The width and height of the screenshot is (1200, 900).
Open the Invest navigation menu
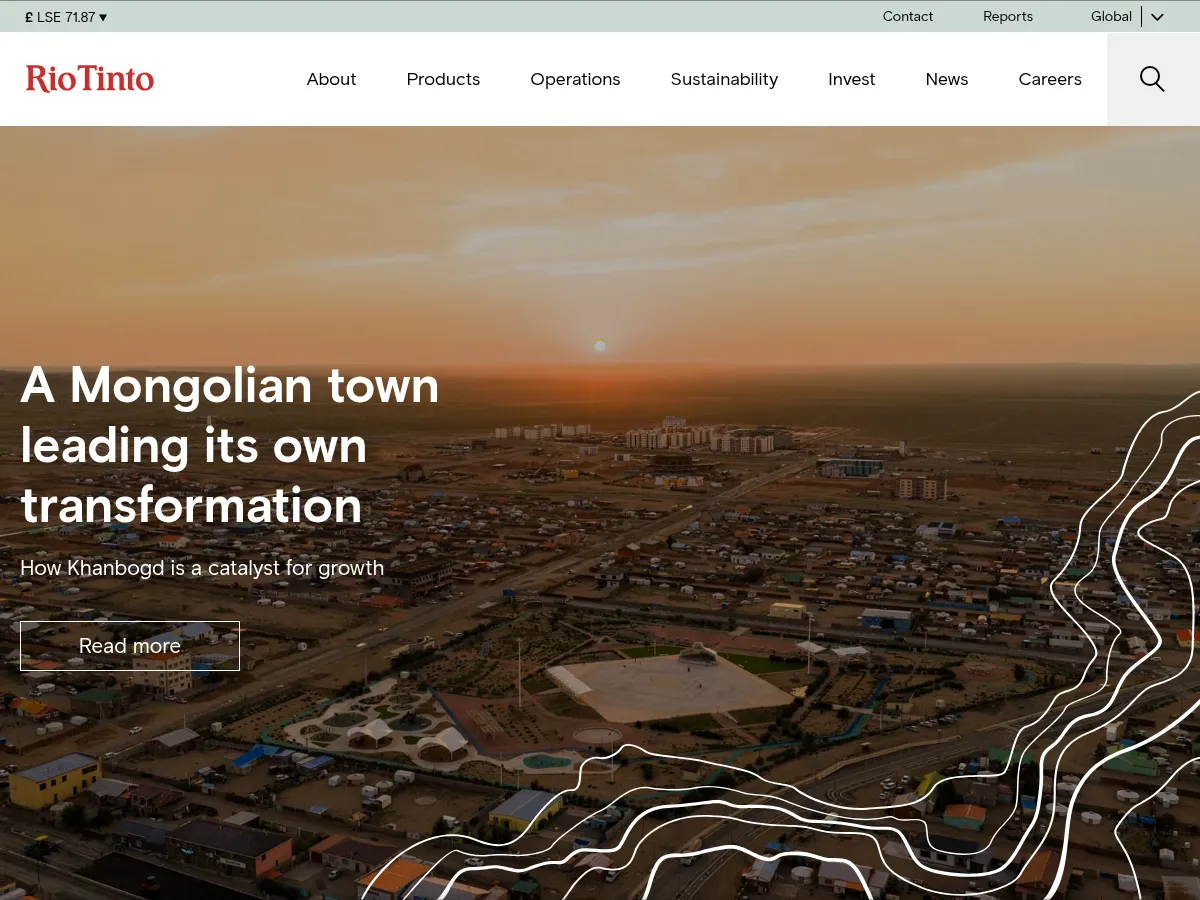[851, 79]
